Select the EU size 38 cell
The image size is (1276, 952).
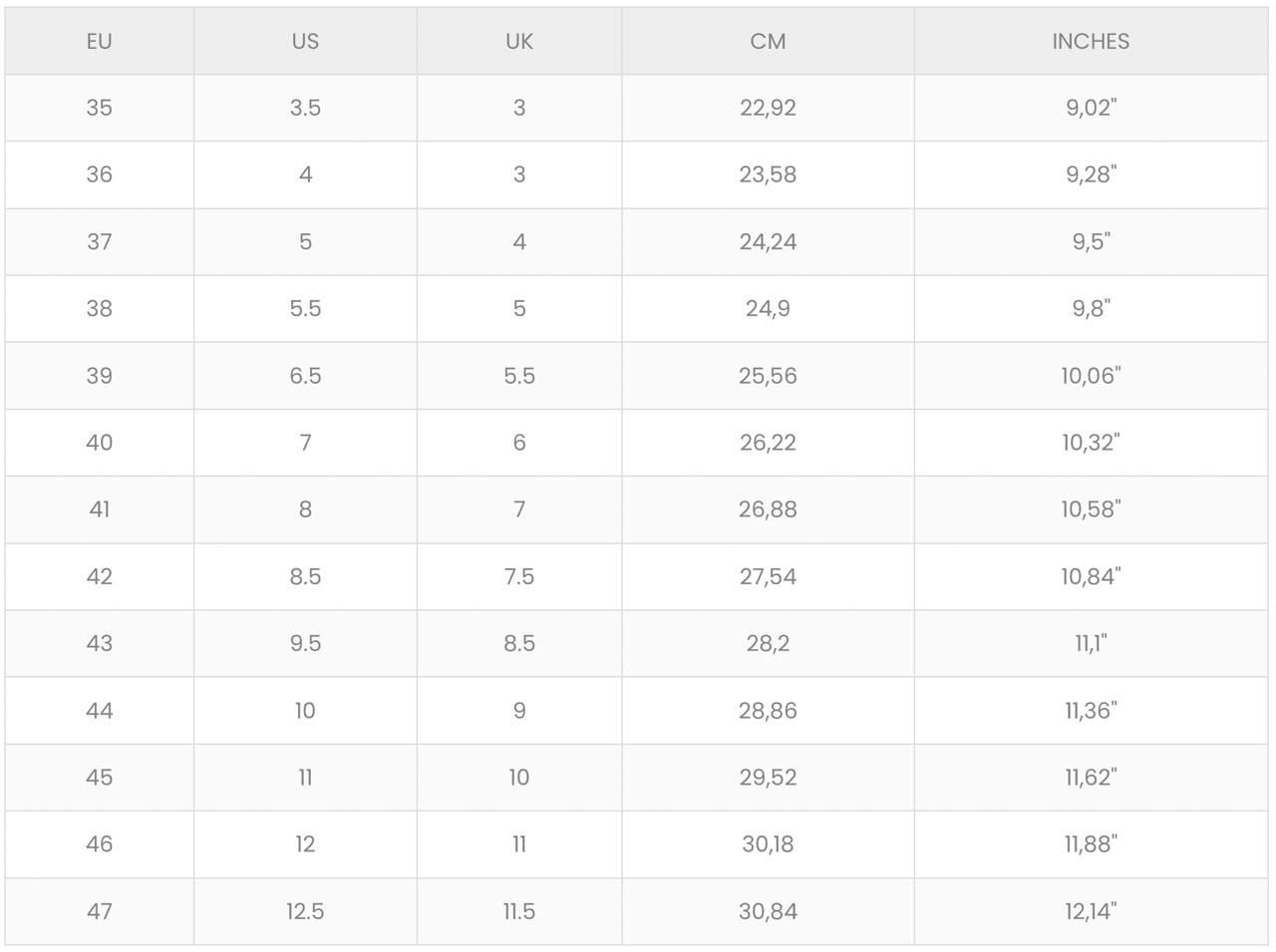[x=99, y=309]
